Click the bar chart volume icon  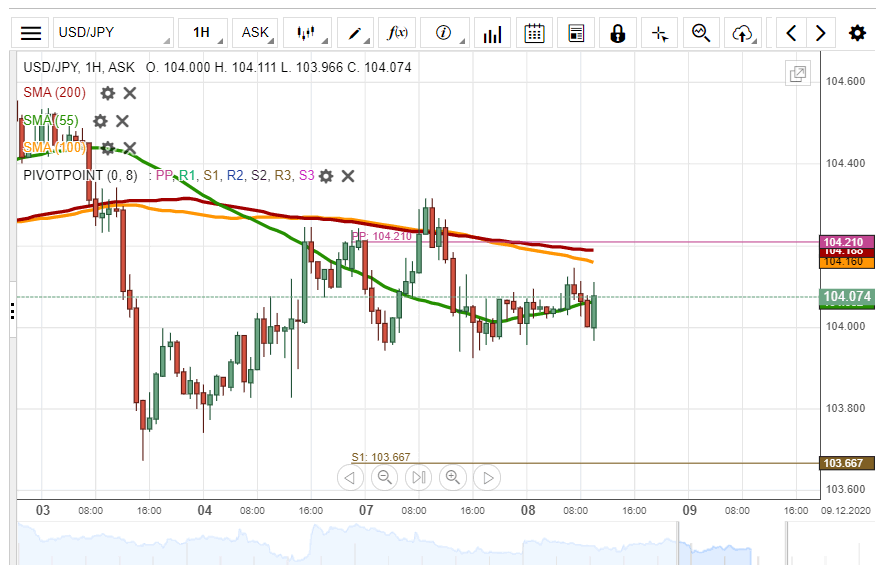pyautogui.click(x=492, y=33)
